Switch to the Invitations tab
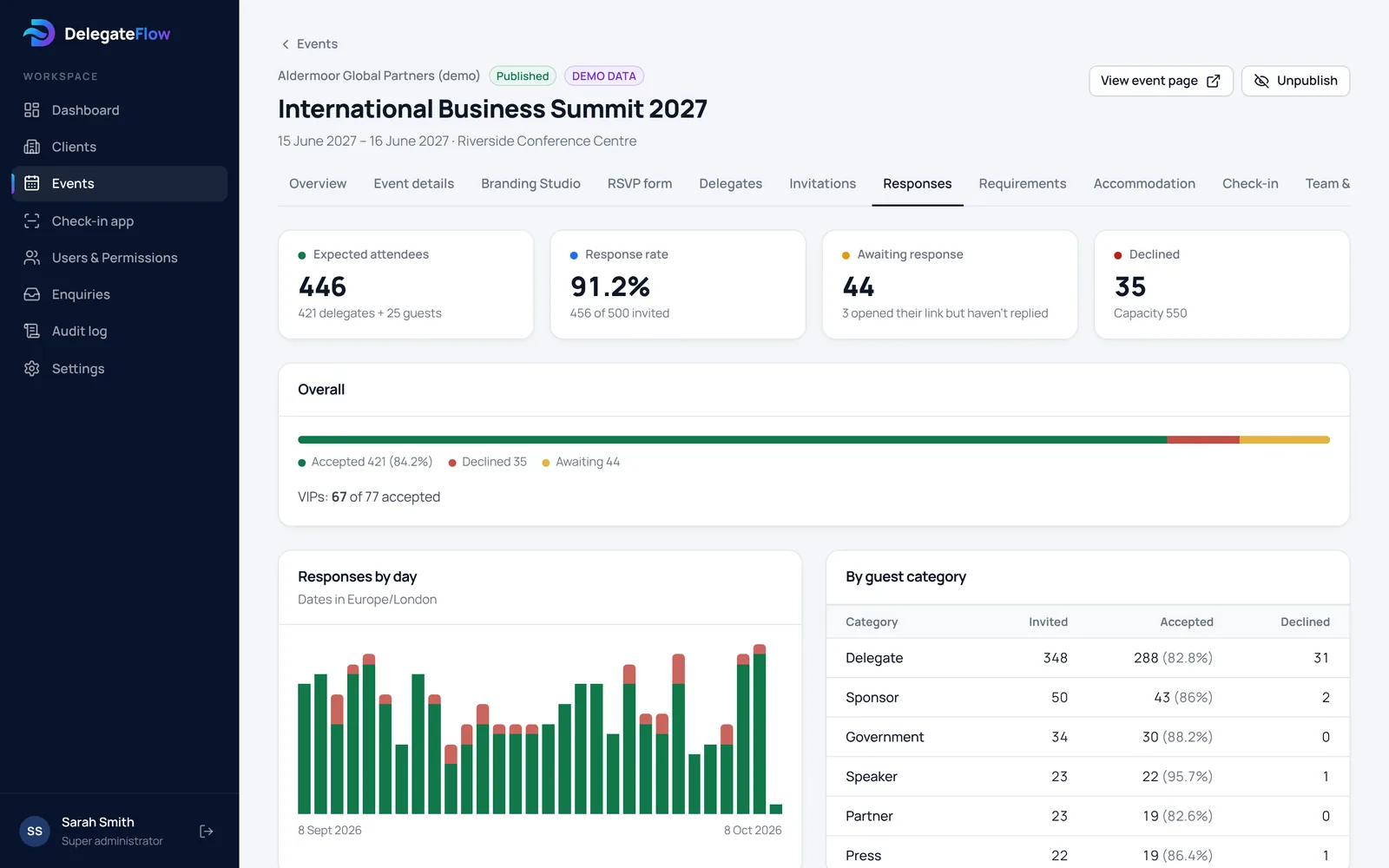 point(823,184)
